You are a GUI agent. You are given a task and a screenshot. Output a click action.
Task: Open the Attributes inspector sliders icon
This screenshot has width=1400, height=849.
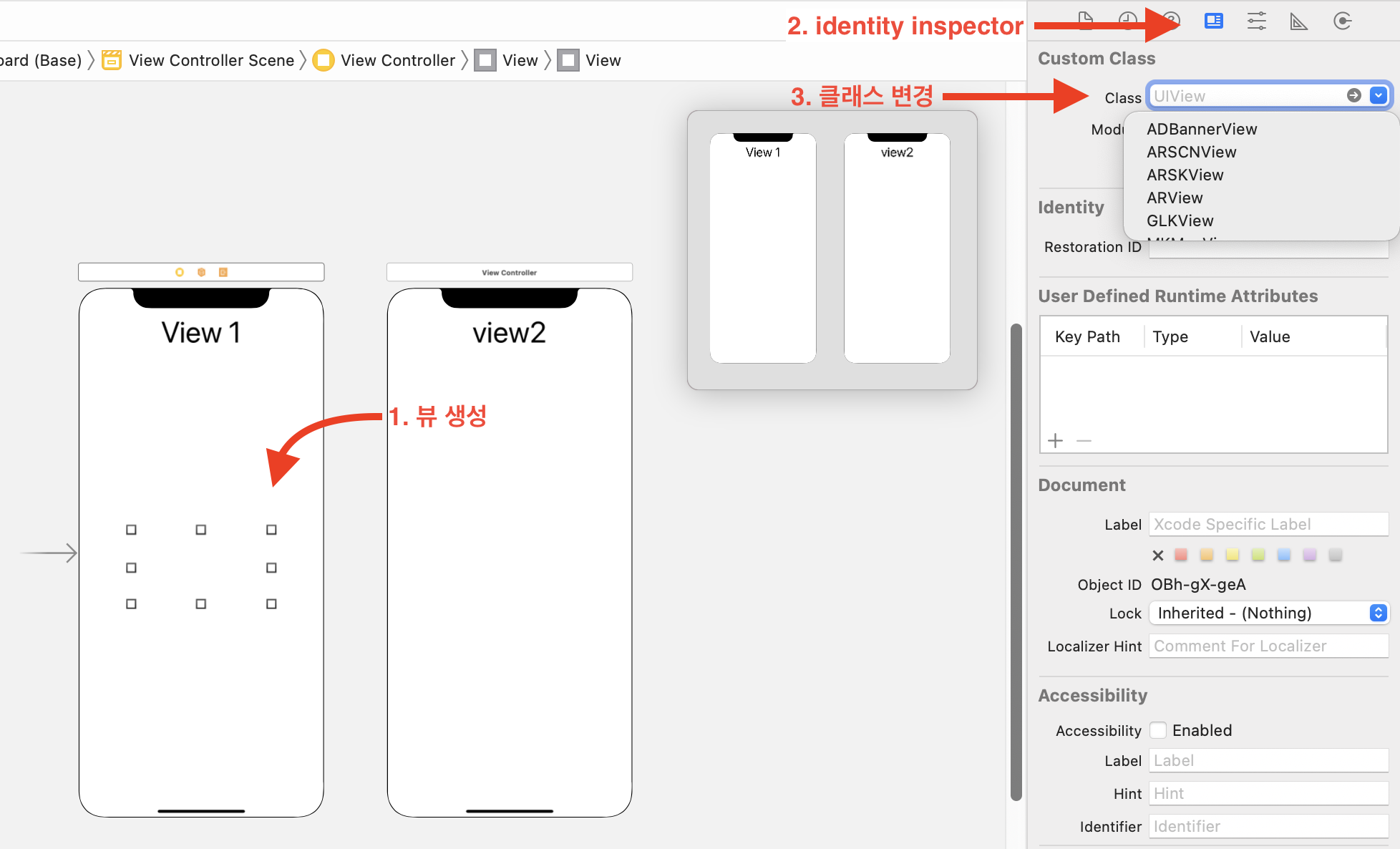coord(1256,21)
